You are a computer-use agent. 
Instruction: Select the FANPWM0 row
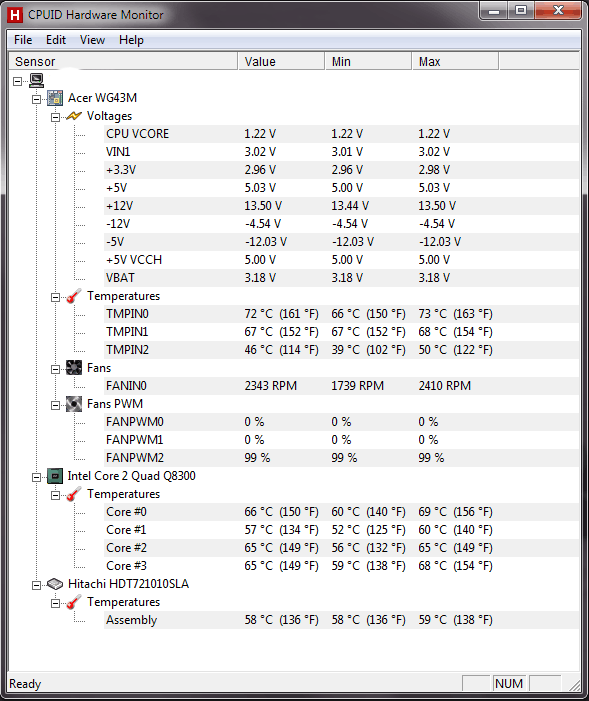tap(342, 422)
